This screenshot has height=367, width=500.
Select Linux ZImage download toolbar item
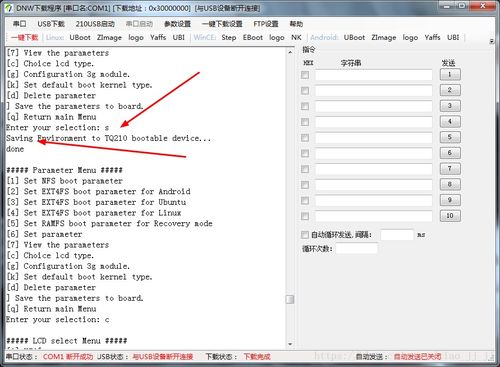pyautogui.click(x=109, y=37)
